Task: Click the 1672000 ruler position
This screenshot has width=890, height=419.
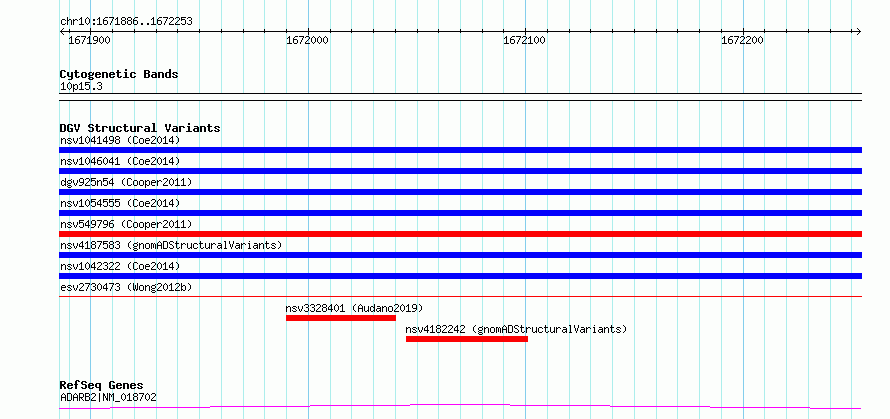Action: [x=308, y=41]
